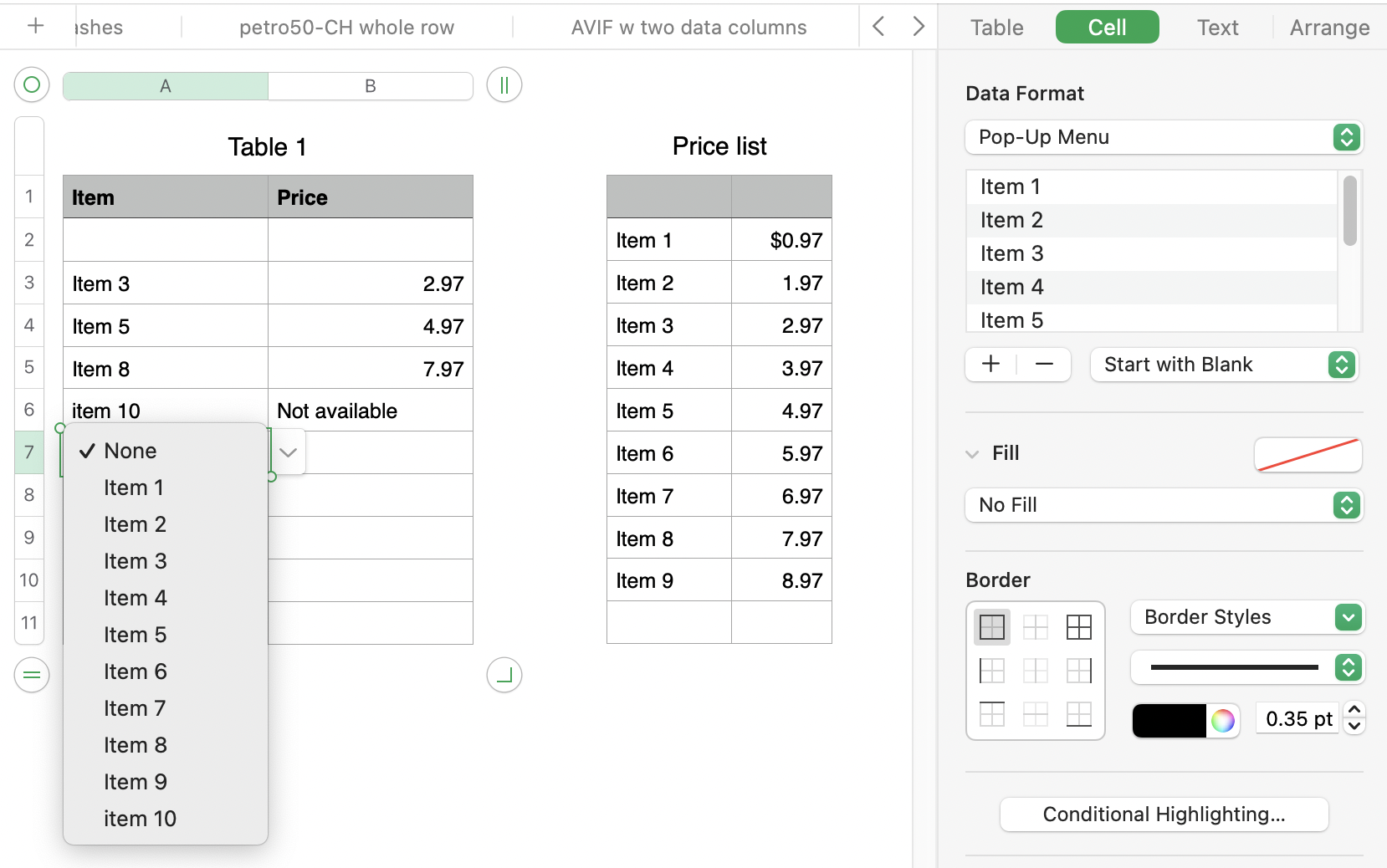The width and height of the screenshot is (1387, 868).
Task: Click the add column handle icon
Action: point(504,84)
